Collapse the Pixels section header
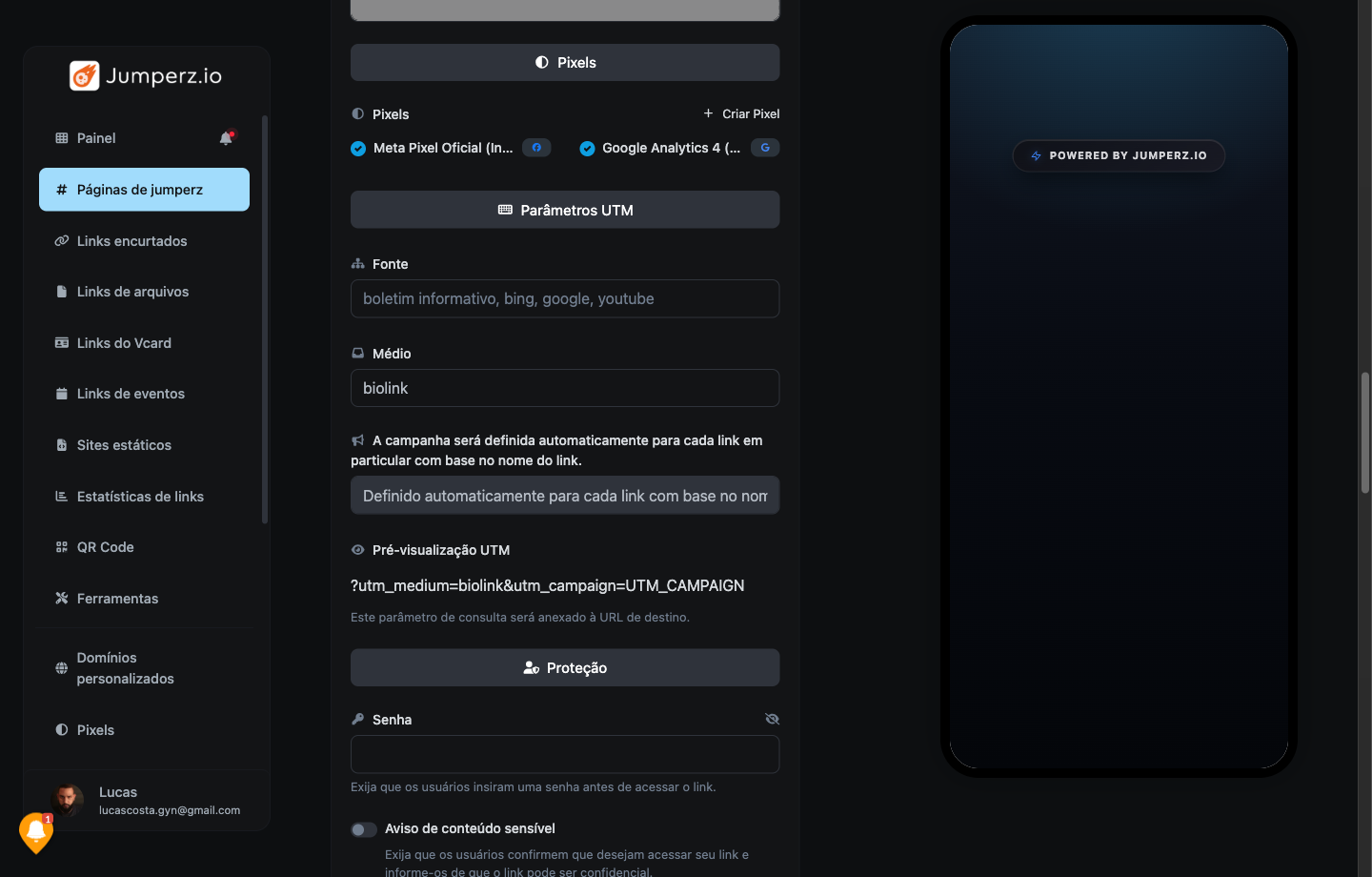This screenshot has height=877, width=1372. click(x=565, y=63)
